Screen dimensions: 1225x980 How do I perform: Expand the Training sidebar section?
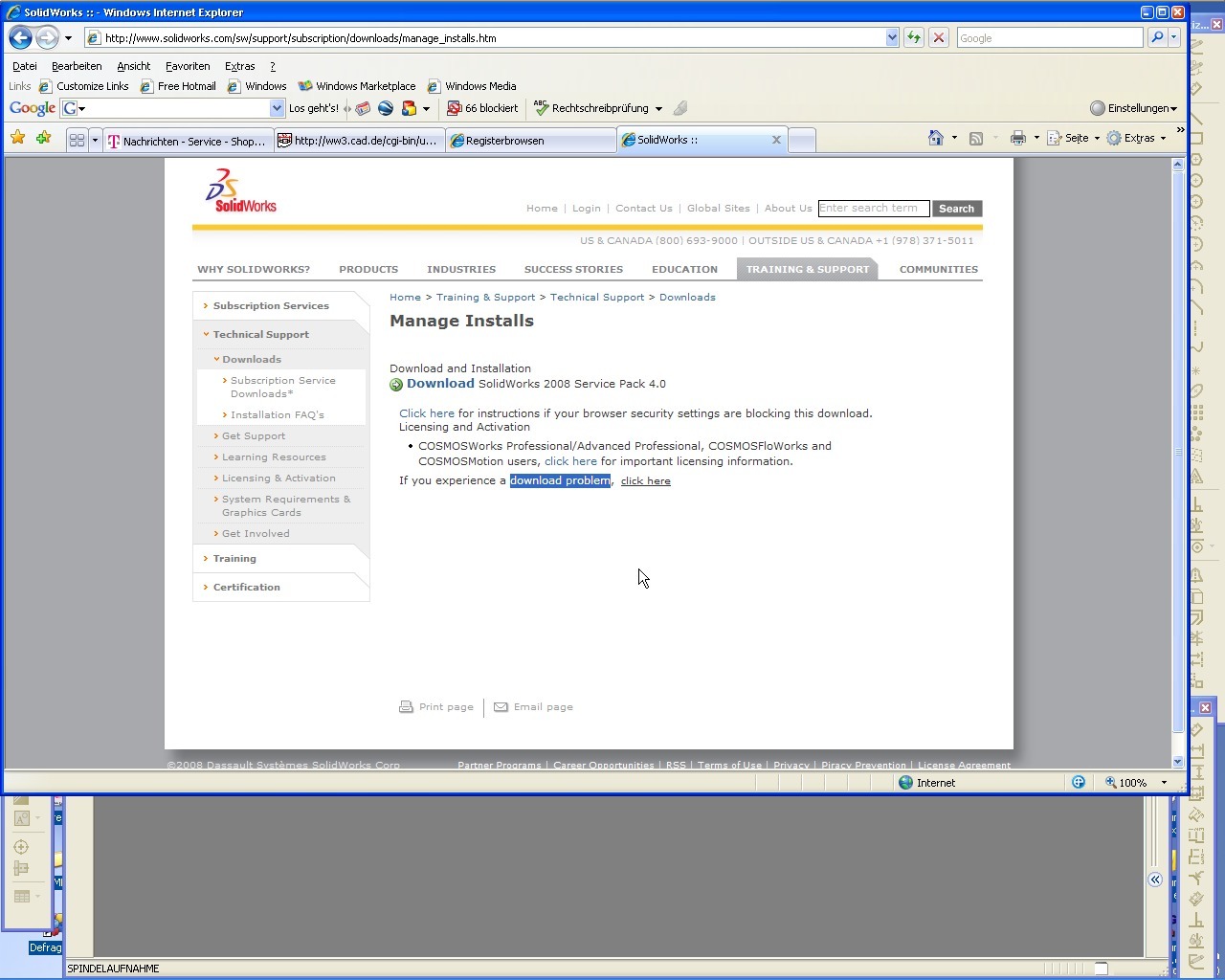pyautogui.click(x=234, y=559)
